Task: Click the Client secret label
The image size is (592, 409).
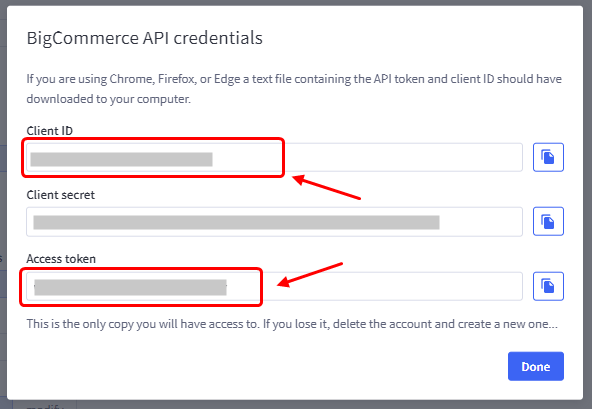Action: click(60, 195)
